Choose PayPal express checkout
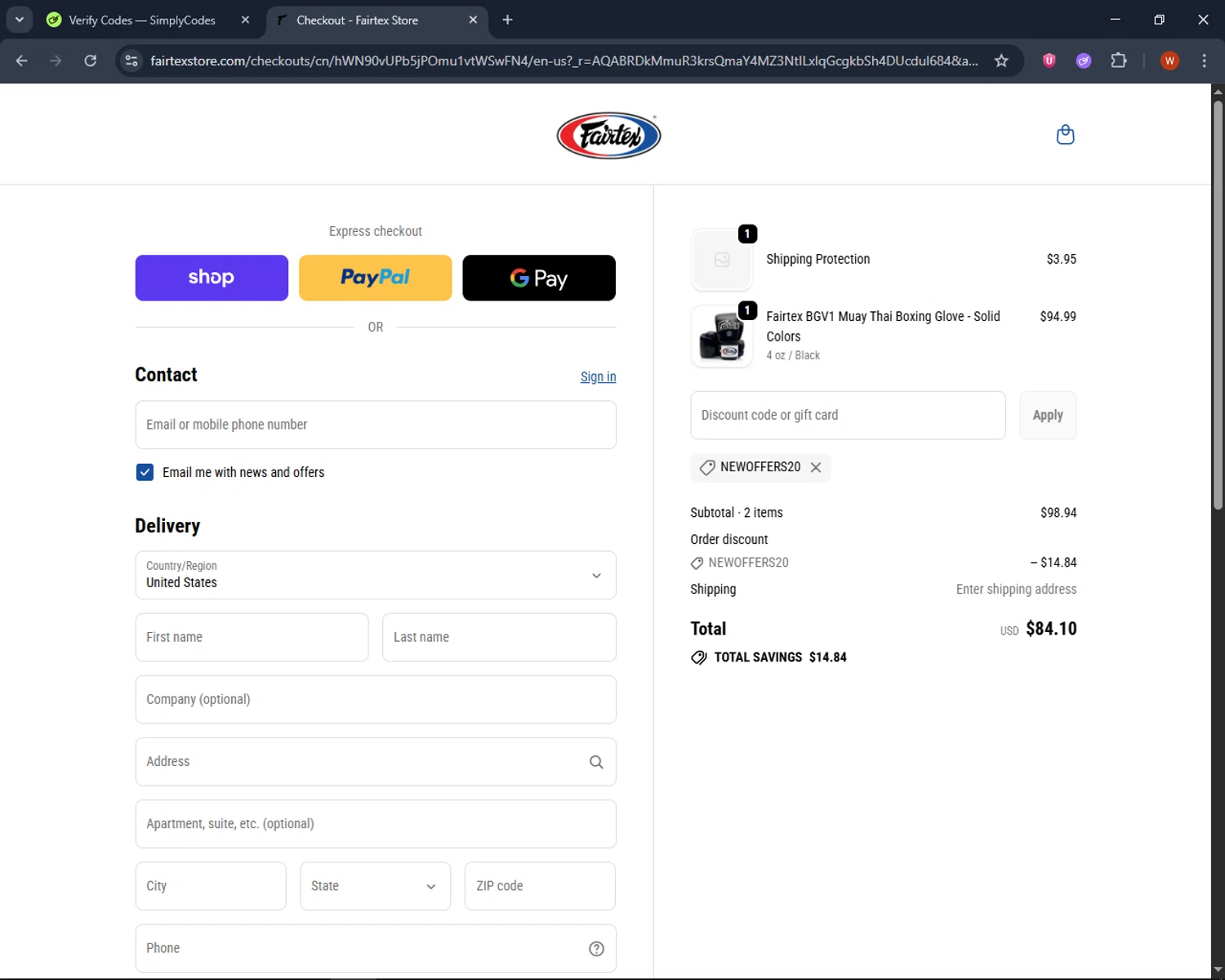 pyautogui.click(x=375, y=278)
